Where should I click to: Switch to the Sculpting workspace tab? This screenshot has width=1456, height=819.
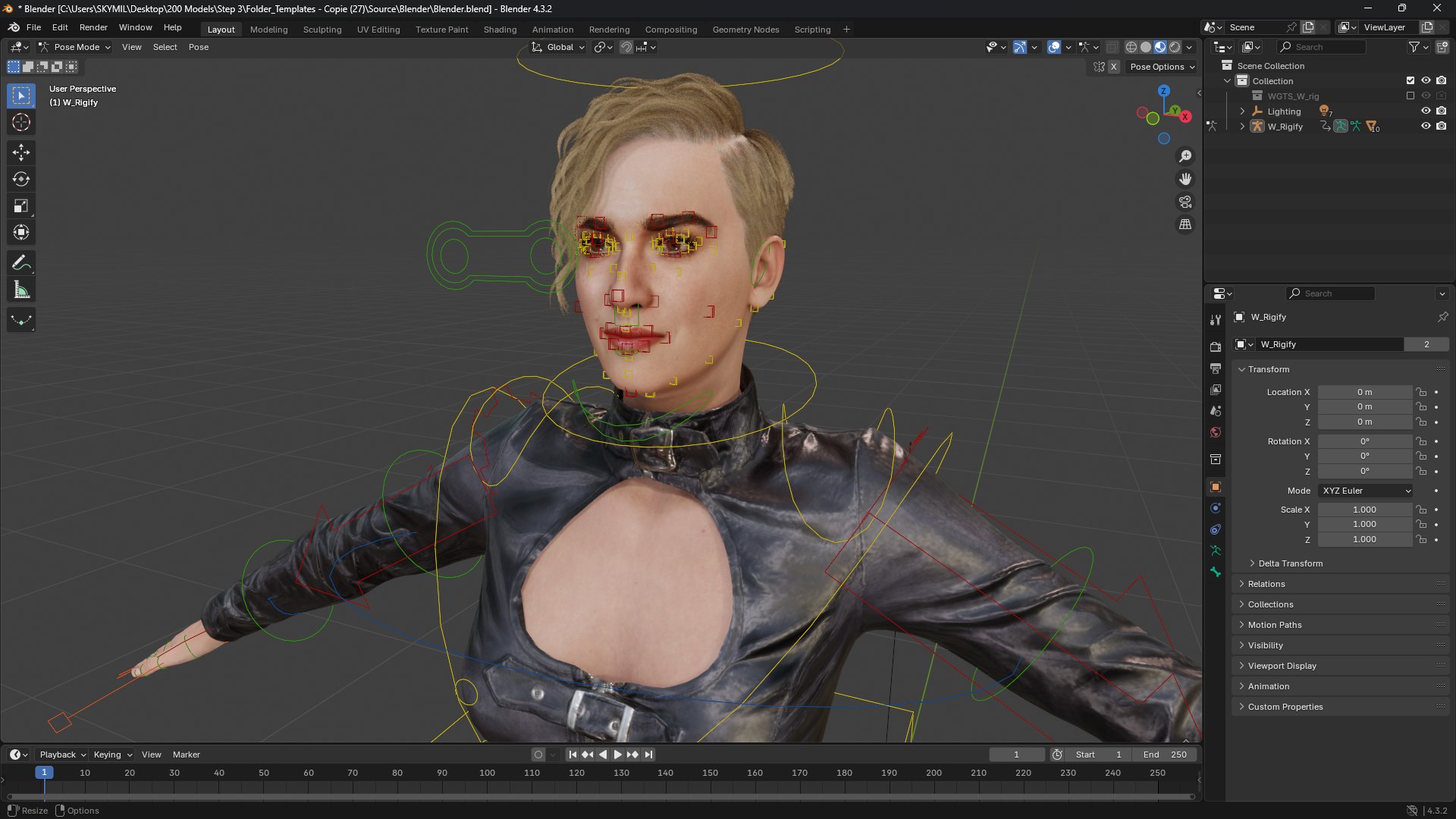click(322, 30)
